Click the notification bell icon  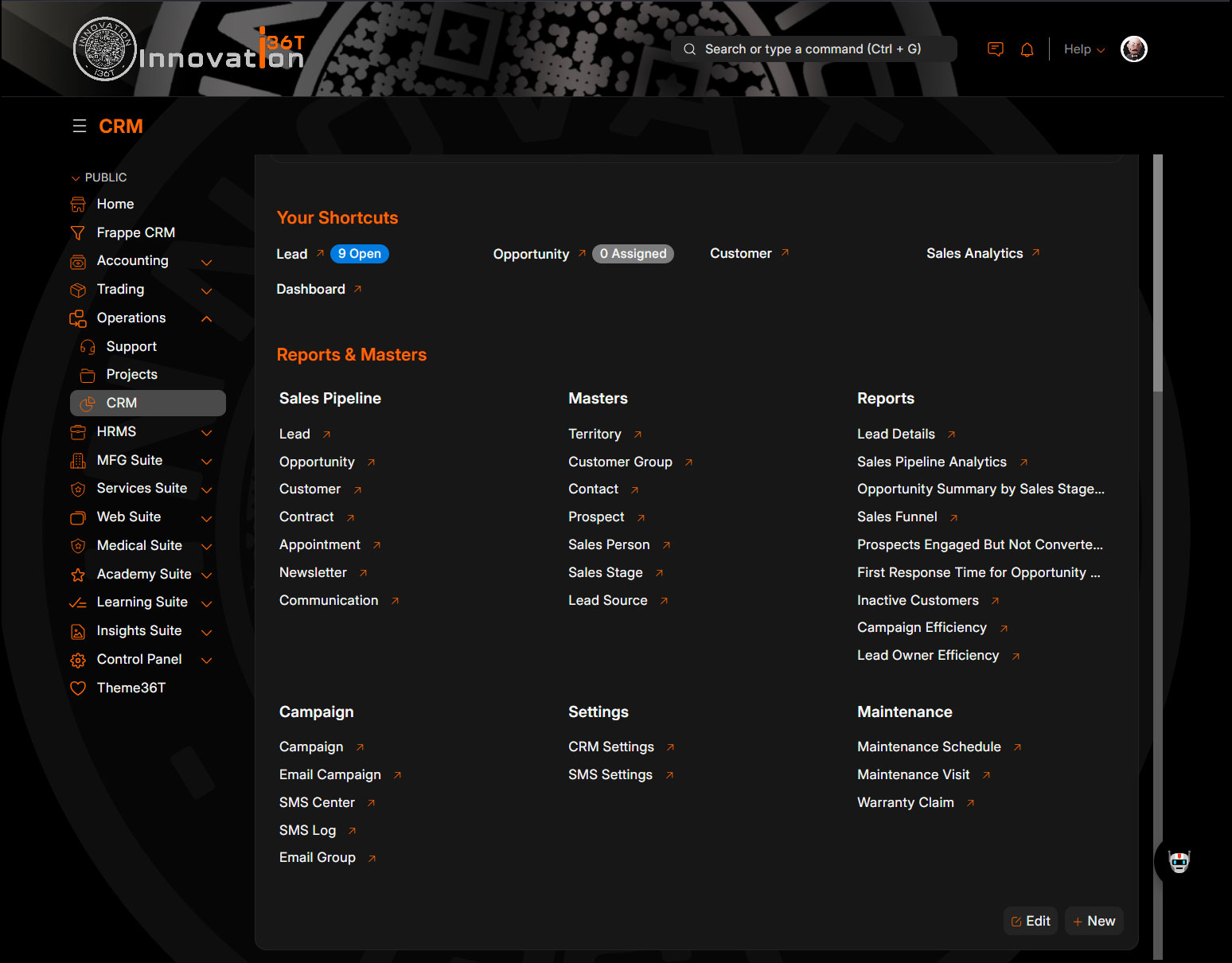coord(1027,49)
